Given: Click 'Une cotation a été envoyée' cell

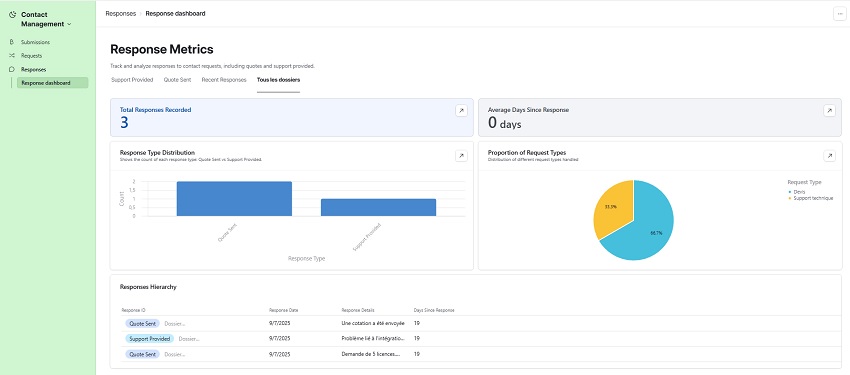Looking at the screenshot, I should (373, 323).
